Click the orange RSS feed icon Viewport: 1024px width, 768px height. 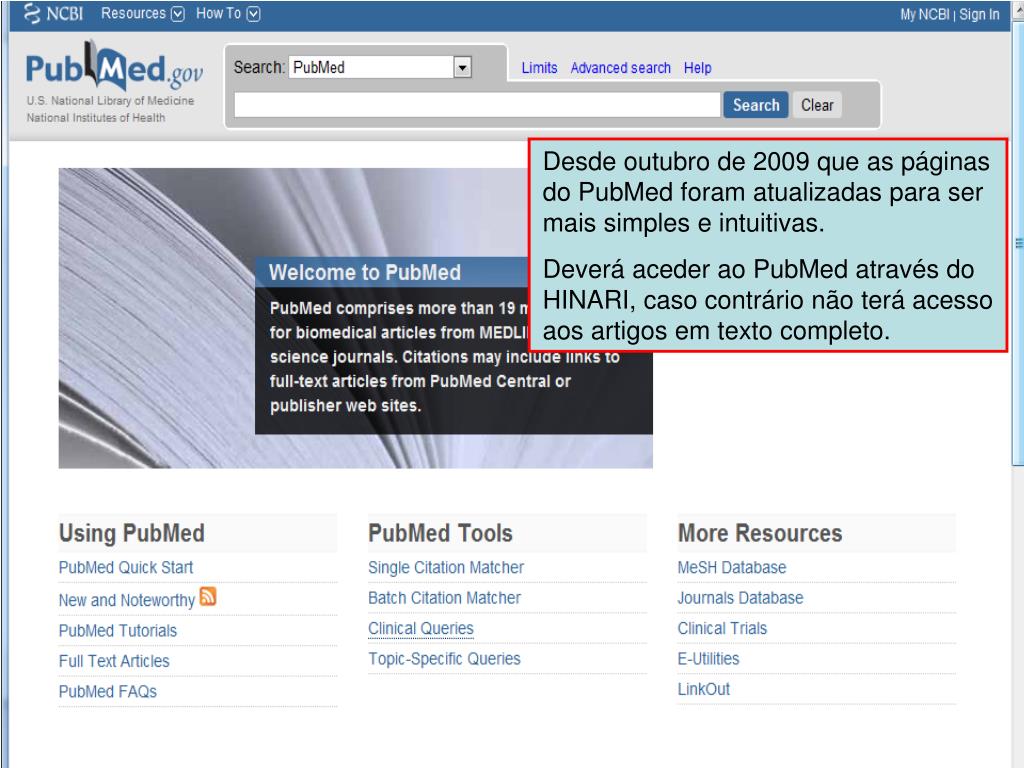[208, 596]
